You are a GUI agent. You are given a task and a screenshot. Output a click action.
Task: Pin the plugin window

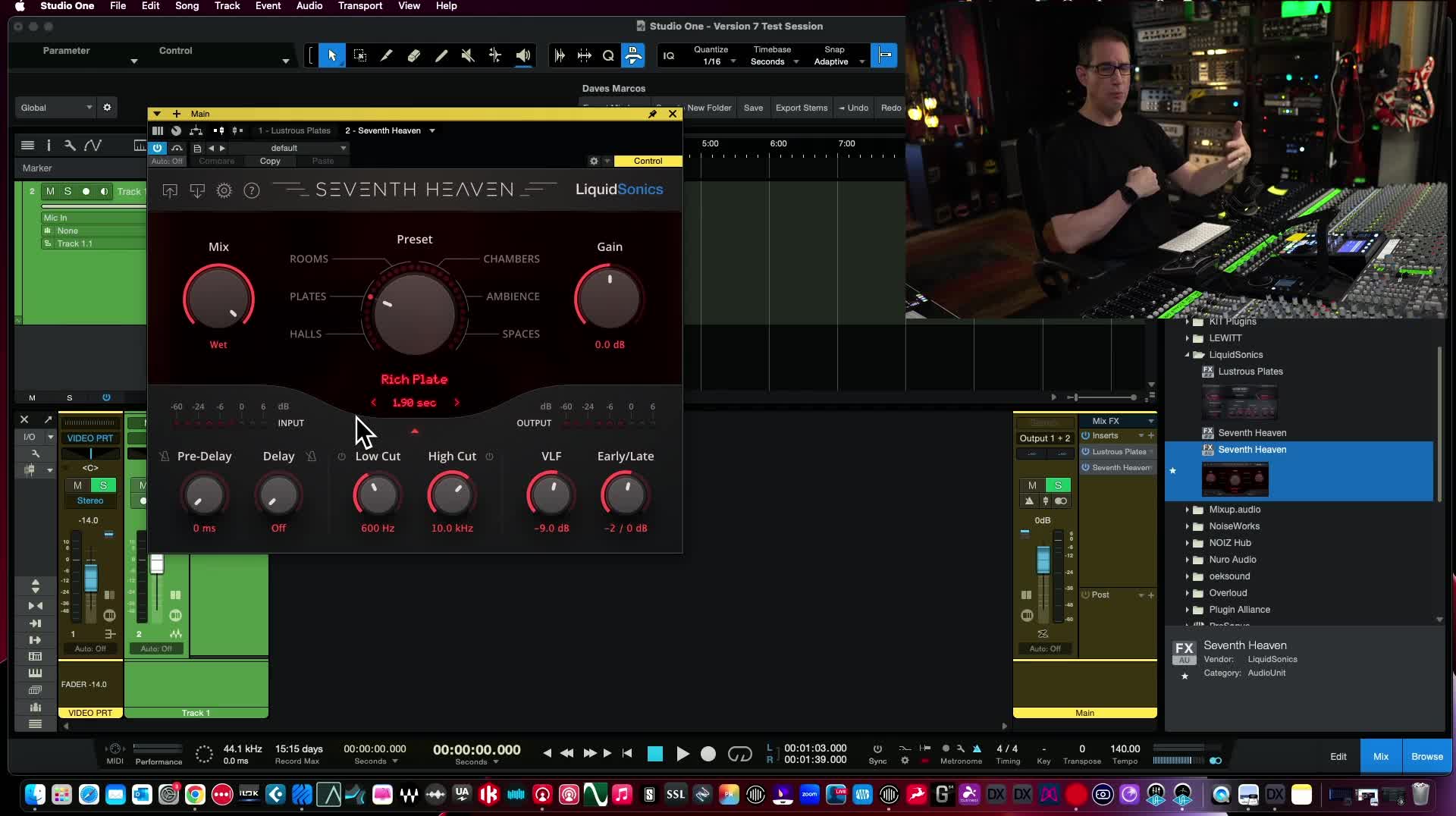[x=652, y=114]
